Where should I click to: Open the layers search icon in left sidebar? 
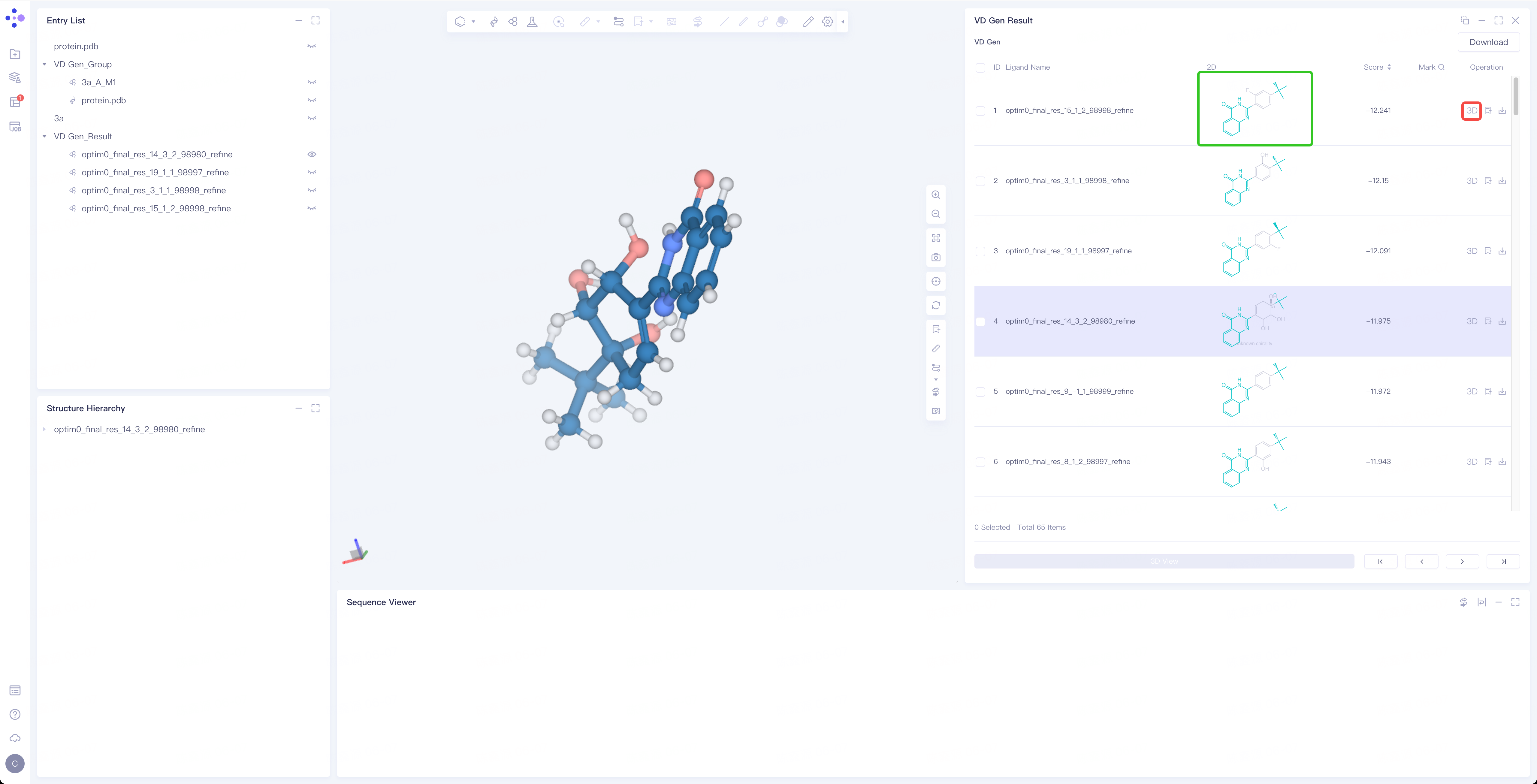[16, 77]
